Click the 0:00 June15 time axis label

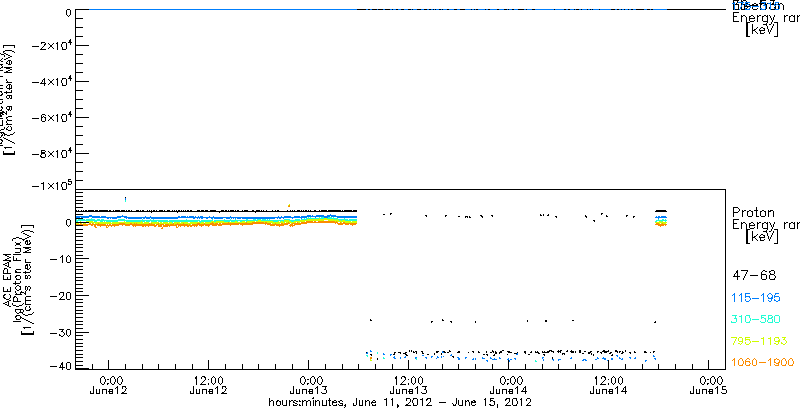pos(708,386)
